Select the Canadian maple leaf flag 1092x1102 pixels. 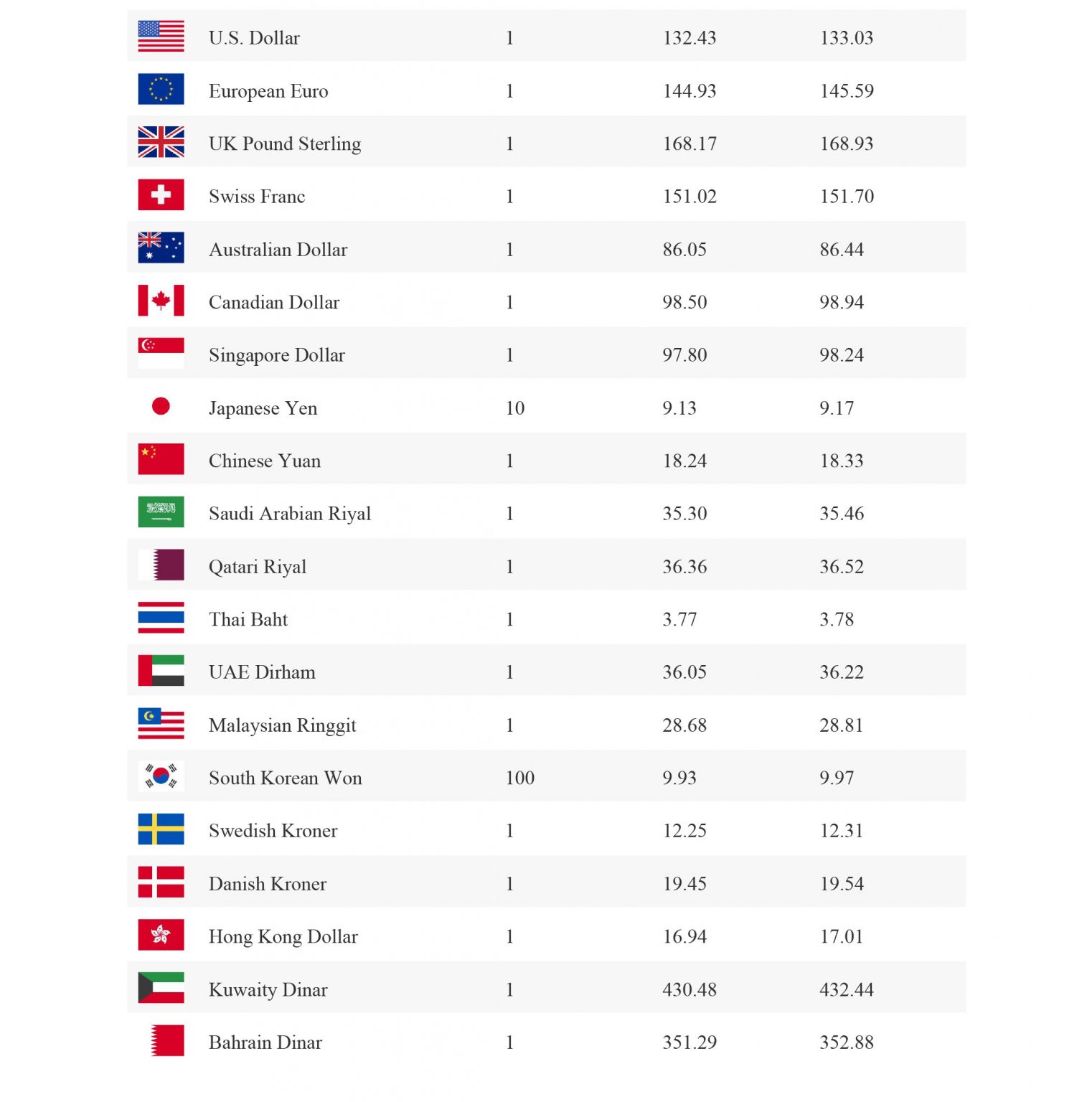coord(161,301)
